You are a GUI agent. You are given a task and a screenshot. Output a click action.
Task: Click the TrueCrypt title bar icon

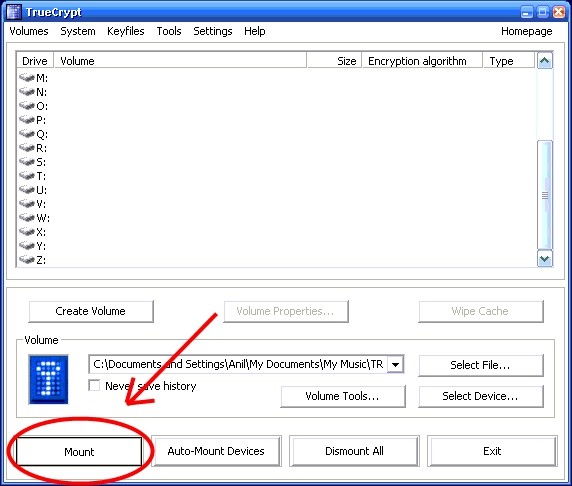[x=14, y=12]
